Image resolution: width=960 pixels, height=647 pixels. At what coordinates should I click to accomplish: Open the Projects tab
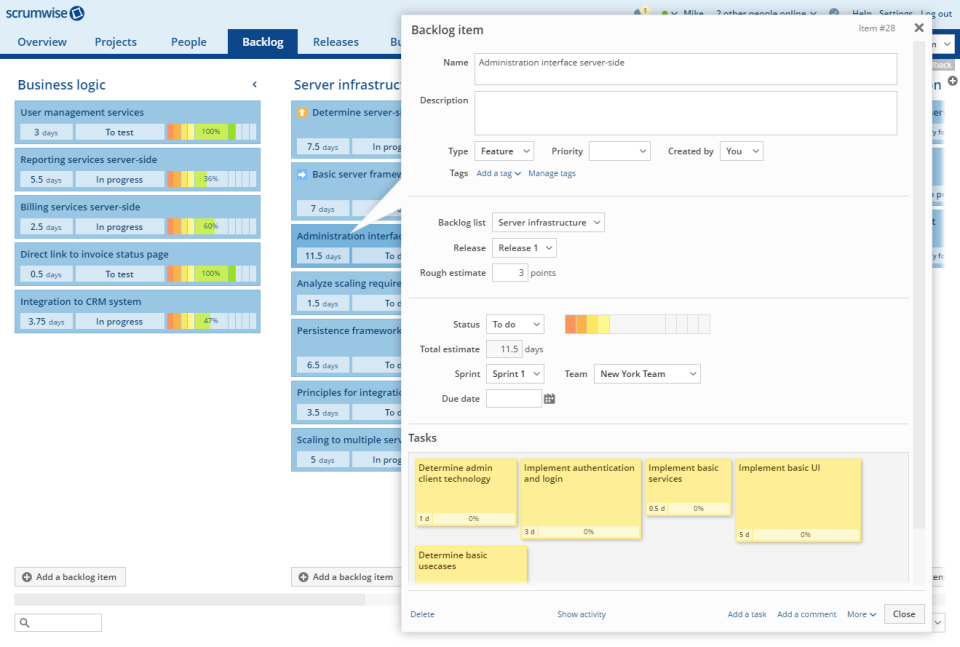coord(115,42)
